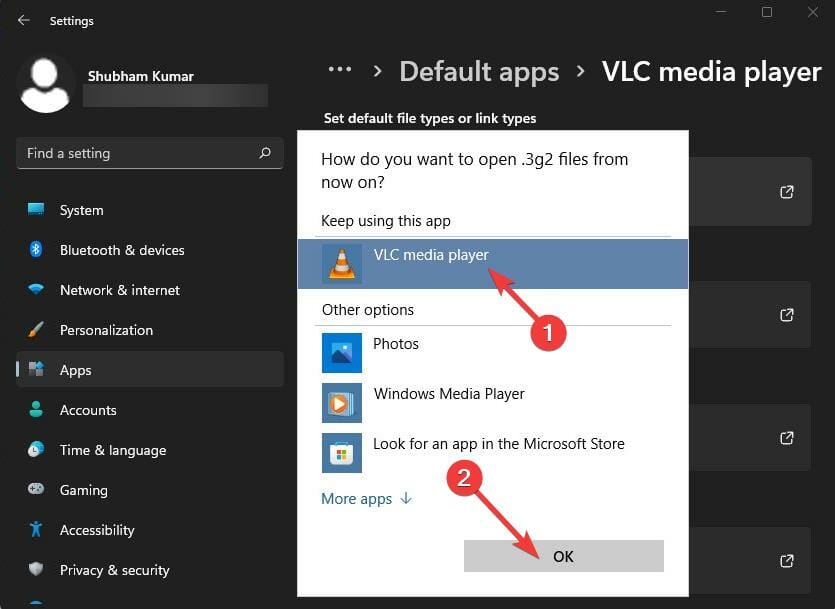Click the Gaming controller icon
This screenshot has width=835, height=609.
[x=36, y=488]
